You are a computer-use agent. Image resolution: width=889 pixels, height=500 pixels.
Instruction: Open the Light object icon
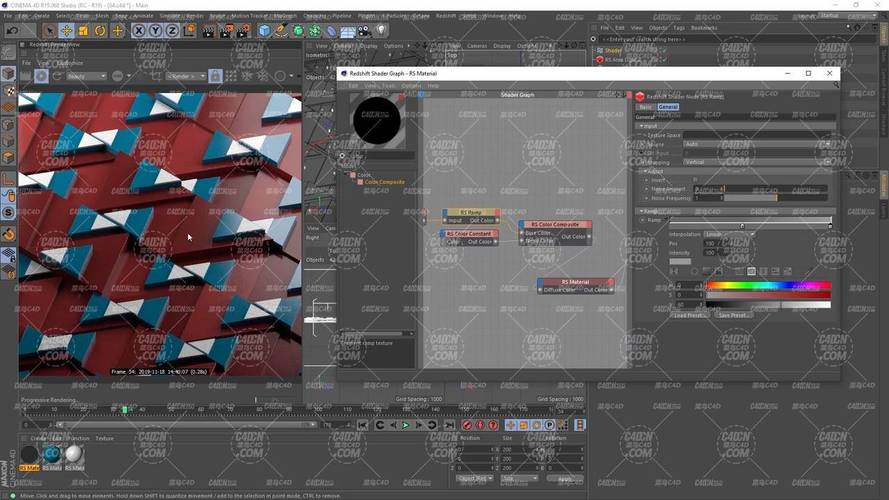point(380,31)
